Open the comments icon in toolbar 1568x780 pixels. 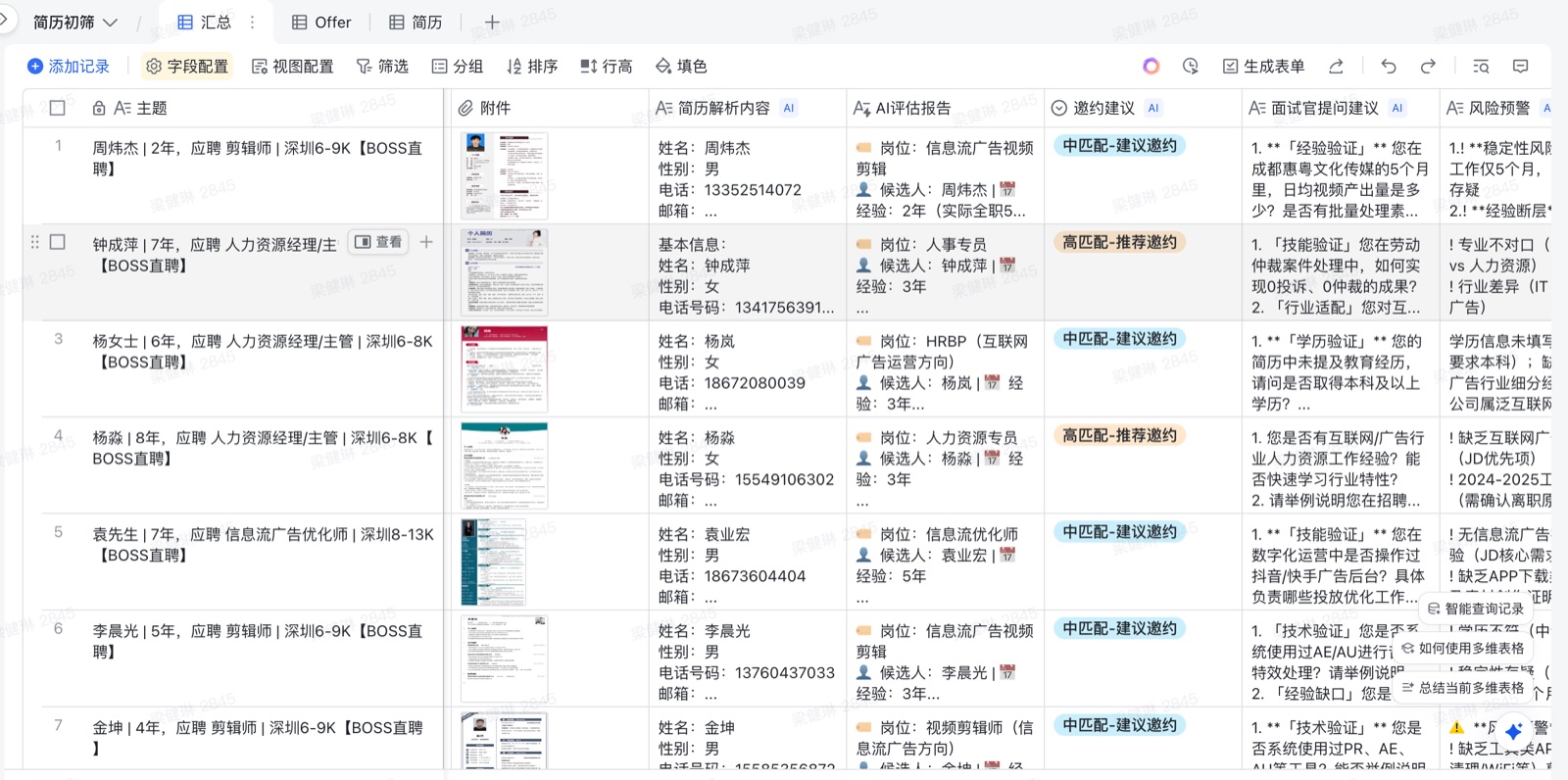(1521, 66)
